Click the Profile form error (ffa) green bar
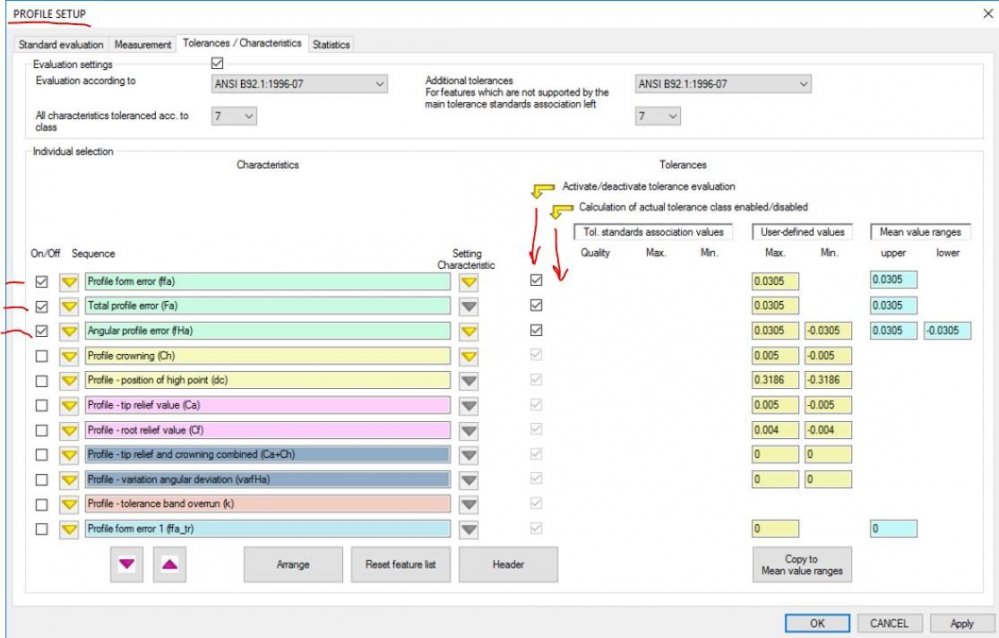The height and width of the screenshot is (638, 999). coord(267,282)
